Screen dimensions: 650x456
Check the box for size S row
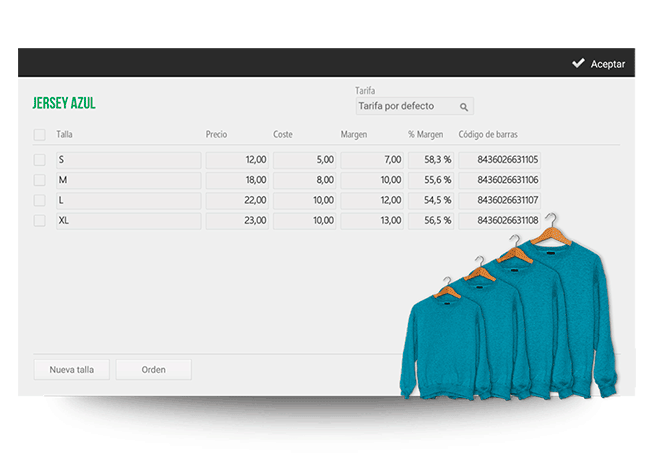tap(39, 160)
